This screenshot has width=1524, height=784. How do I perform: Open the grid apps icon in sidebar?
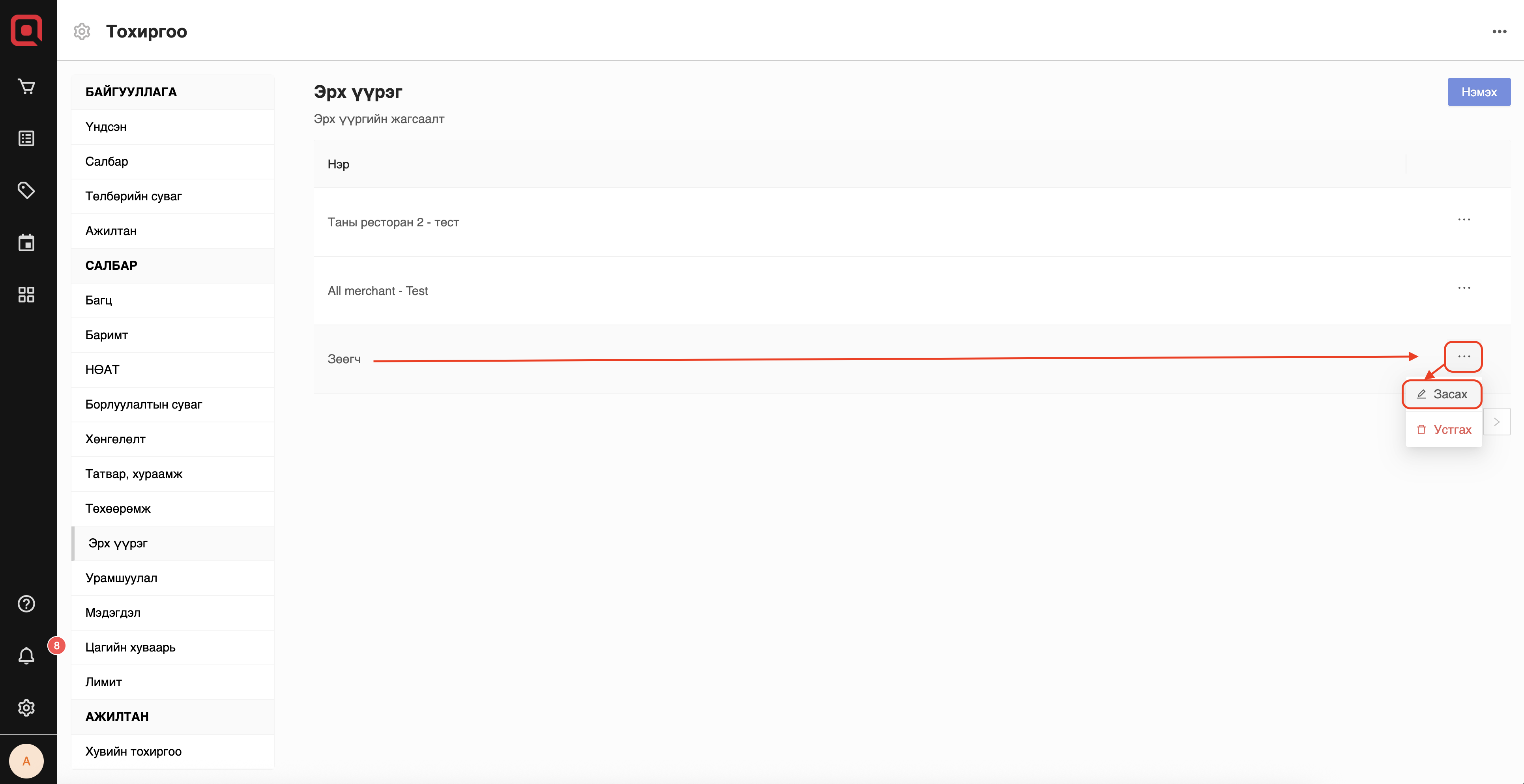pos(26,295)
